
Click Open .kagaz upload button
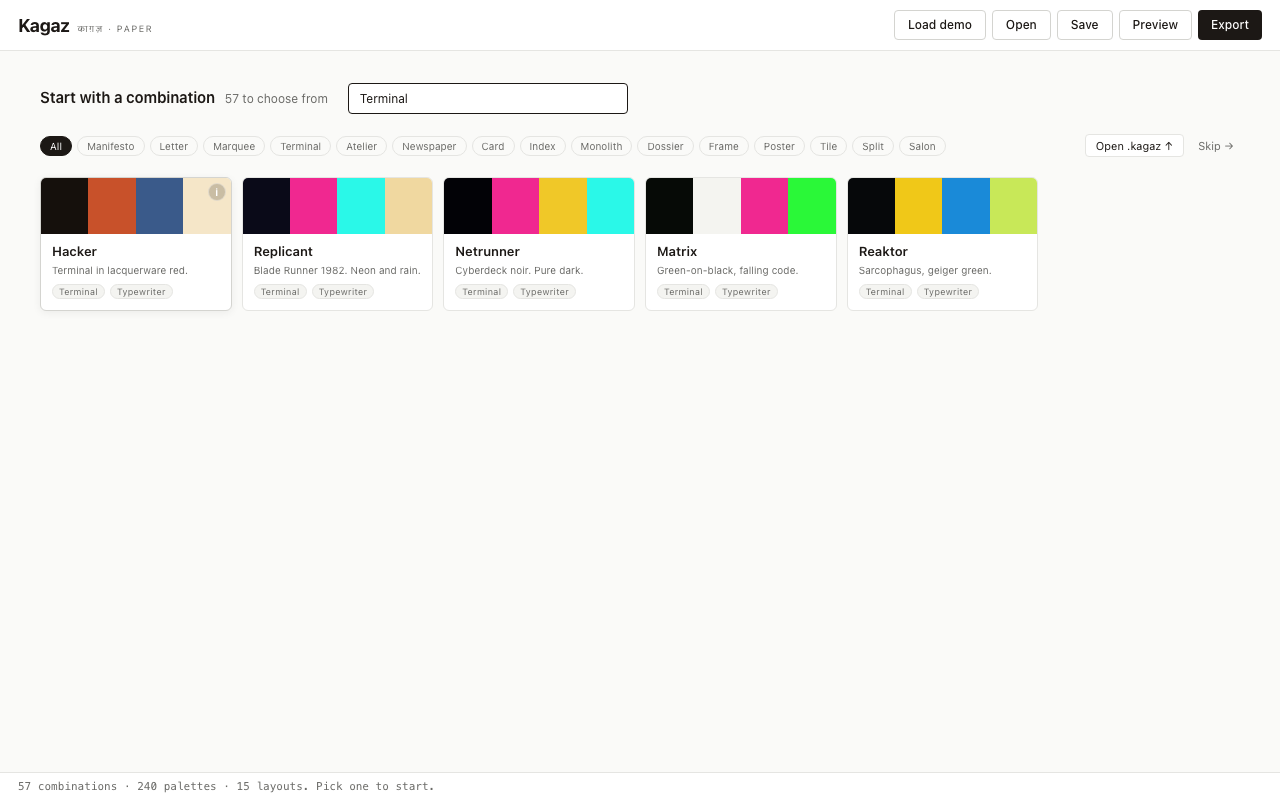[x=1134, y=146]
